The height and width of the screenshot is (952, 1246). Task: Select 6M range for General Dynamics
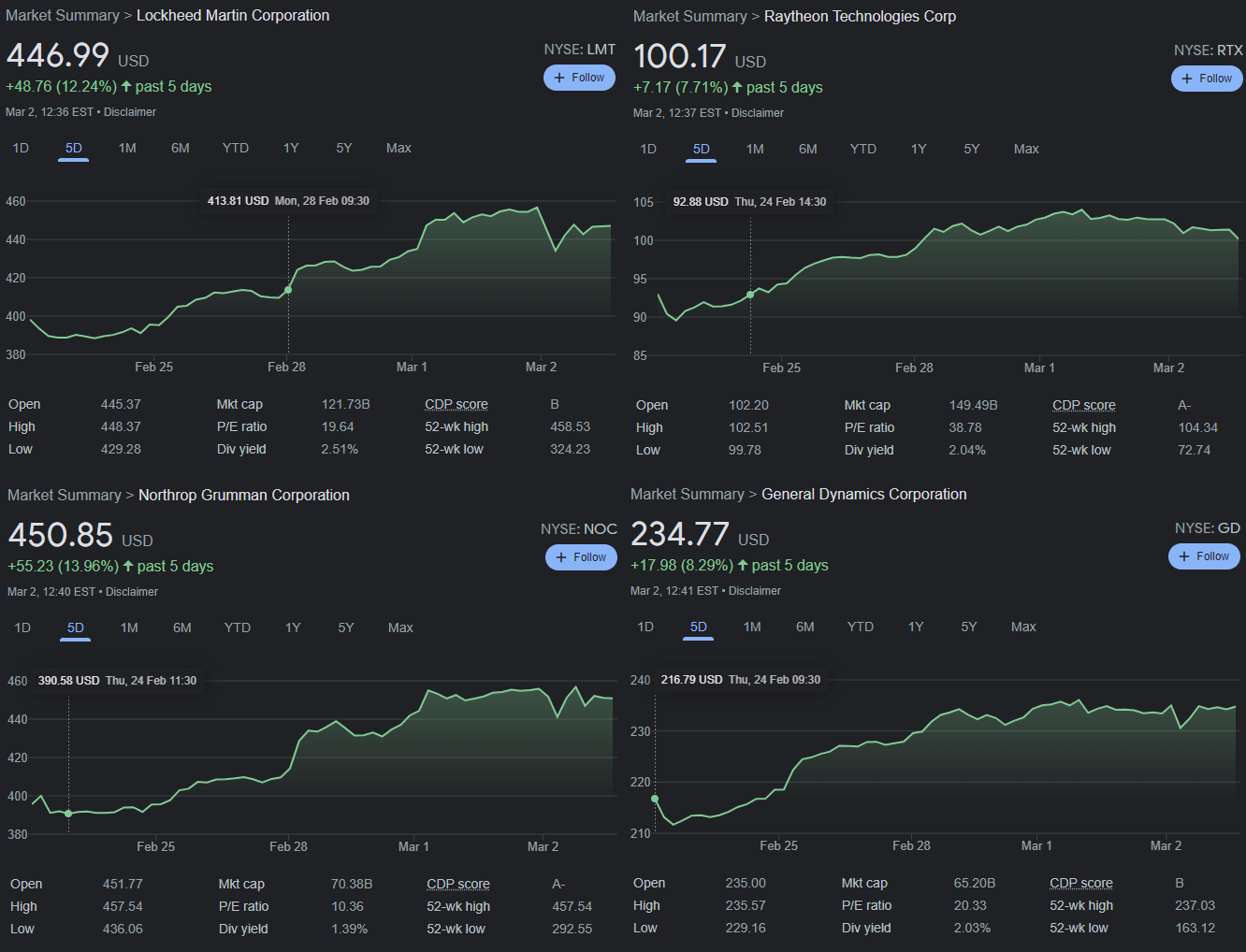[x=805, y=627]
